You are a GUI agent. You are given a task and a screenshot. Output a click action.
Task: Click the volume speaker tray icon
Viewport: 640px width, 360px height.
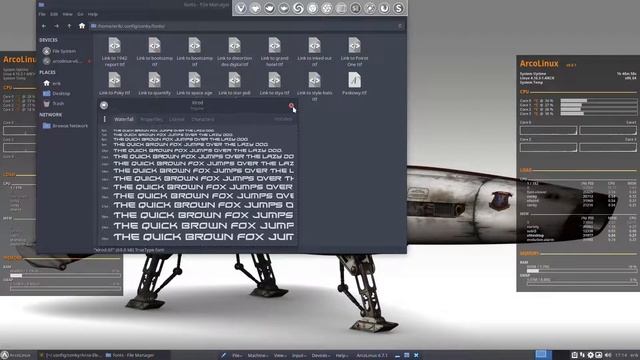pyautogui.click(x=608, y=355)
